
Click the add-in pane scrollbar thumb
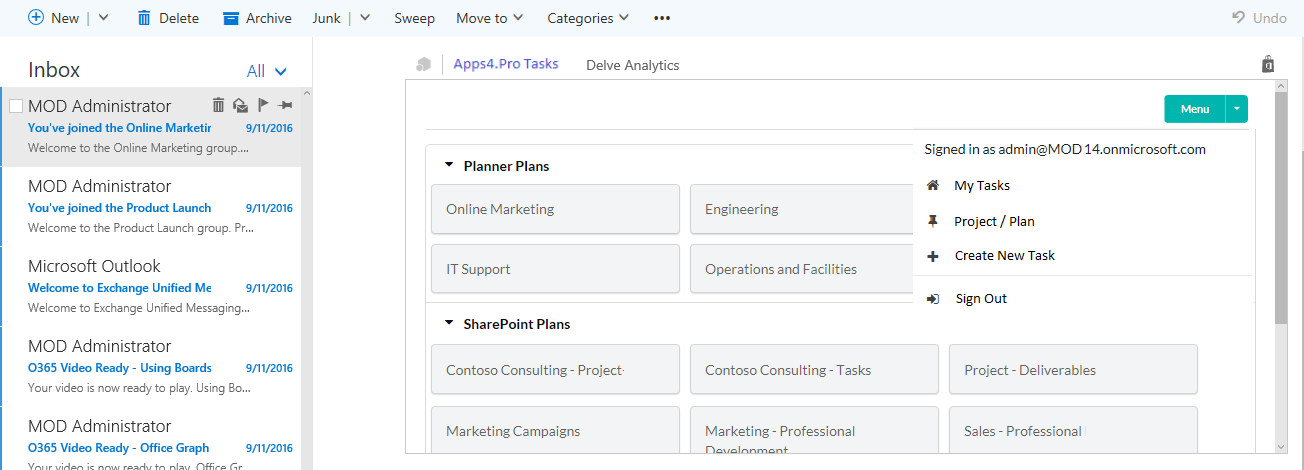click(x=1281, y=210)
